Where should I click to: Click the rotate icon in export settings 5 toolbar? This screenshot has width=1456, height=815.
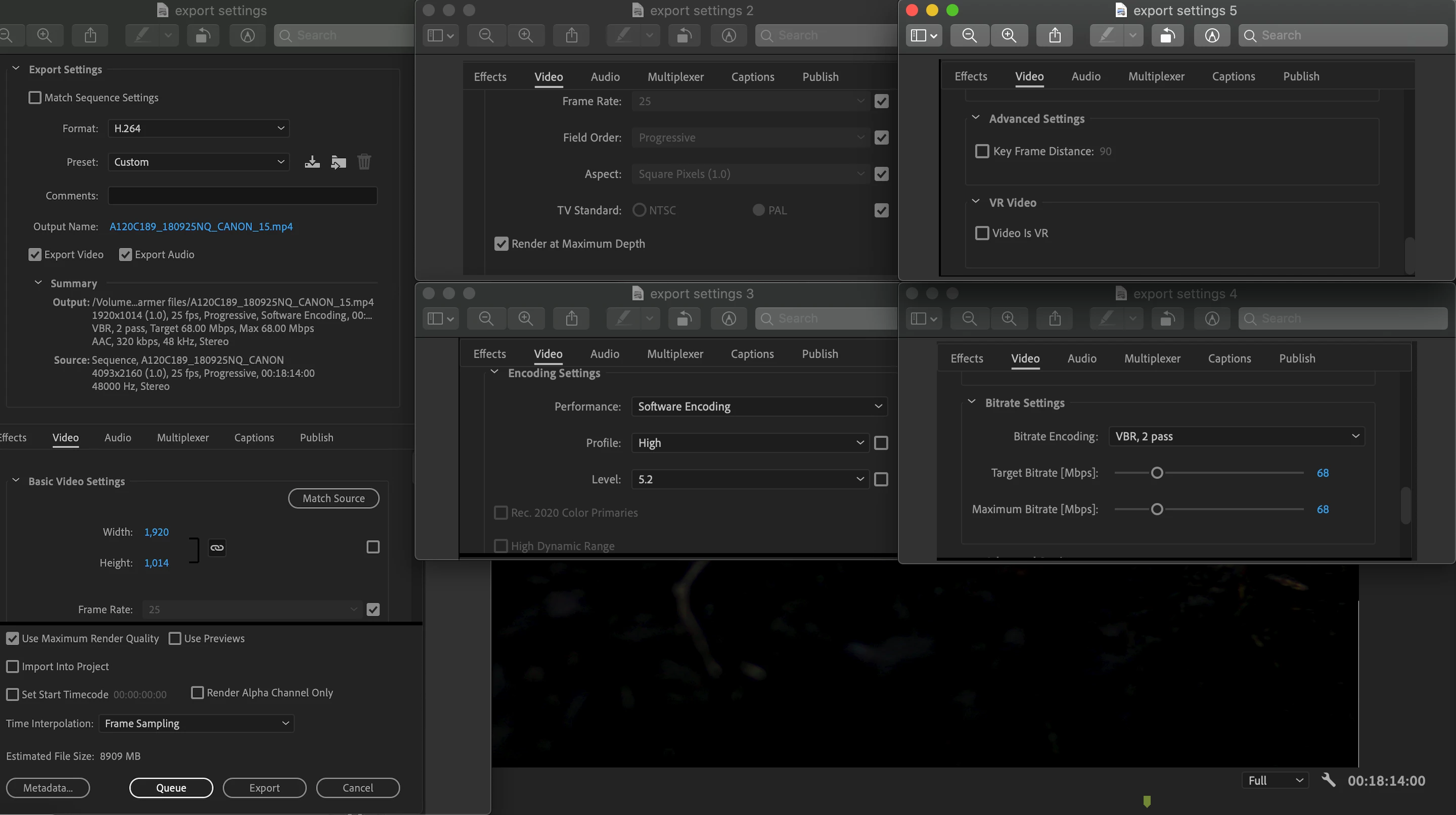(1167, 35)
